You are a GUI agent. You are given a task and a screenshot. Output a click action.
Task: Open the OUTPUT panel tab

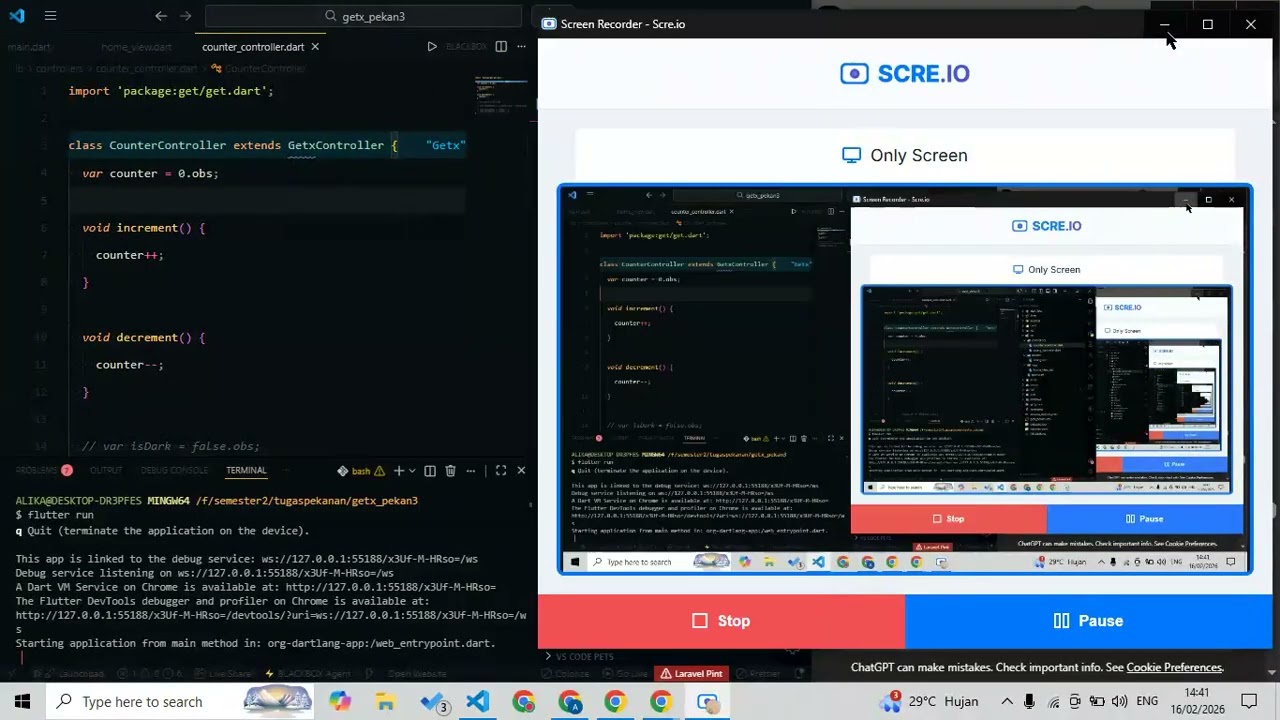pyautogui.click(x=106, y=471)
